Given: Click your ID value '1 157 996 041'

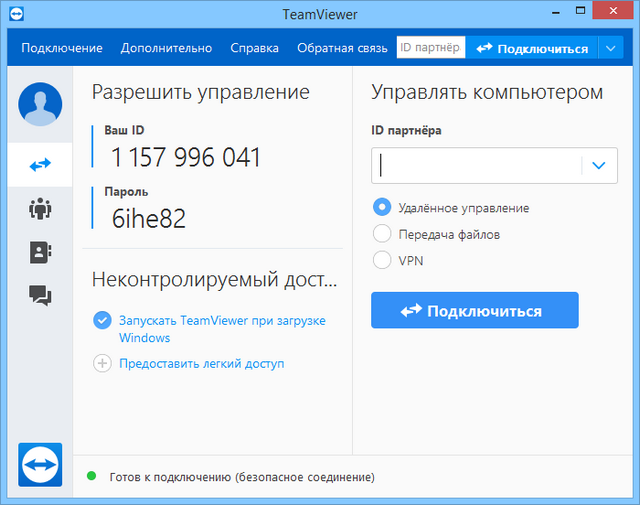Looking at the screenshot, I should 186,158.
